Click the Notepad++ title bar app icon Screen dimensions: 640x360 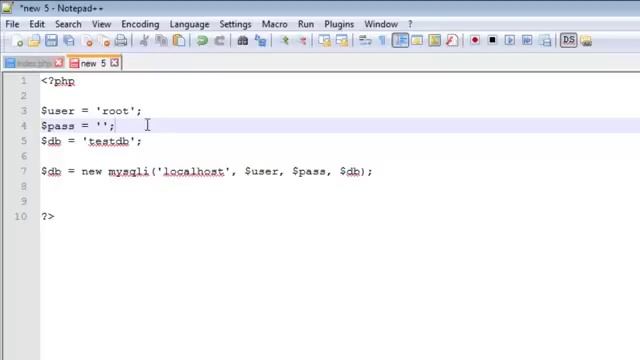click(7, 7)
